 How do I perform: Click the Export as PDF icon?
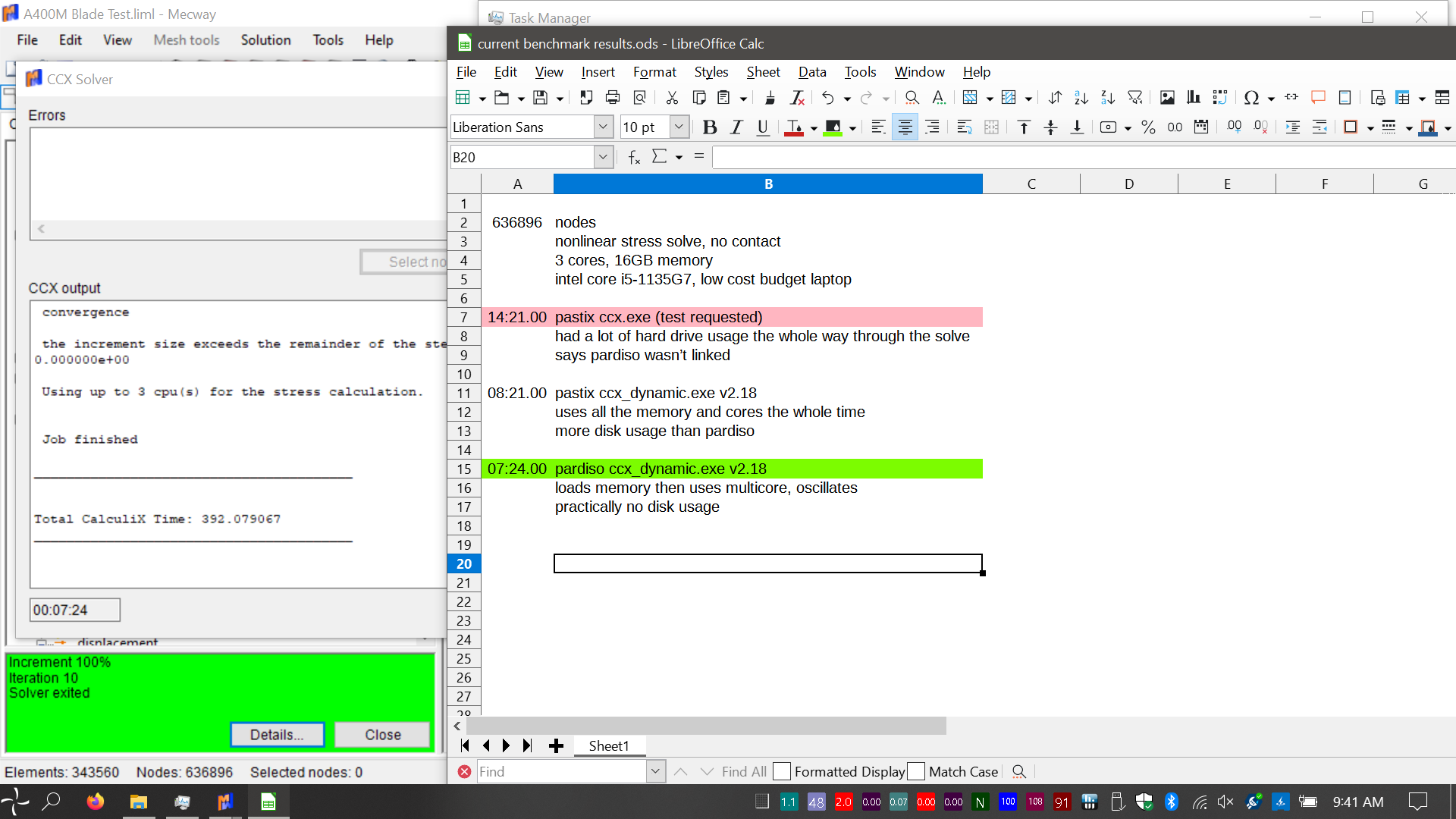click(586, 97)
